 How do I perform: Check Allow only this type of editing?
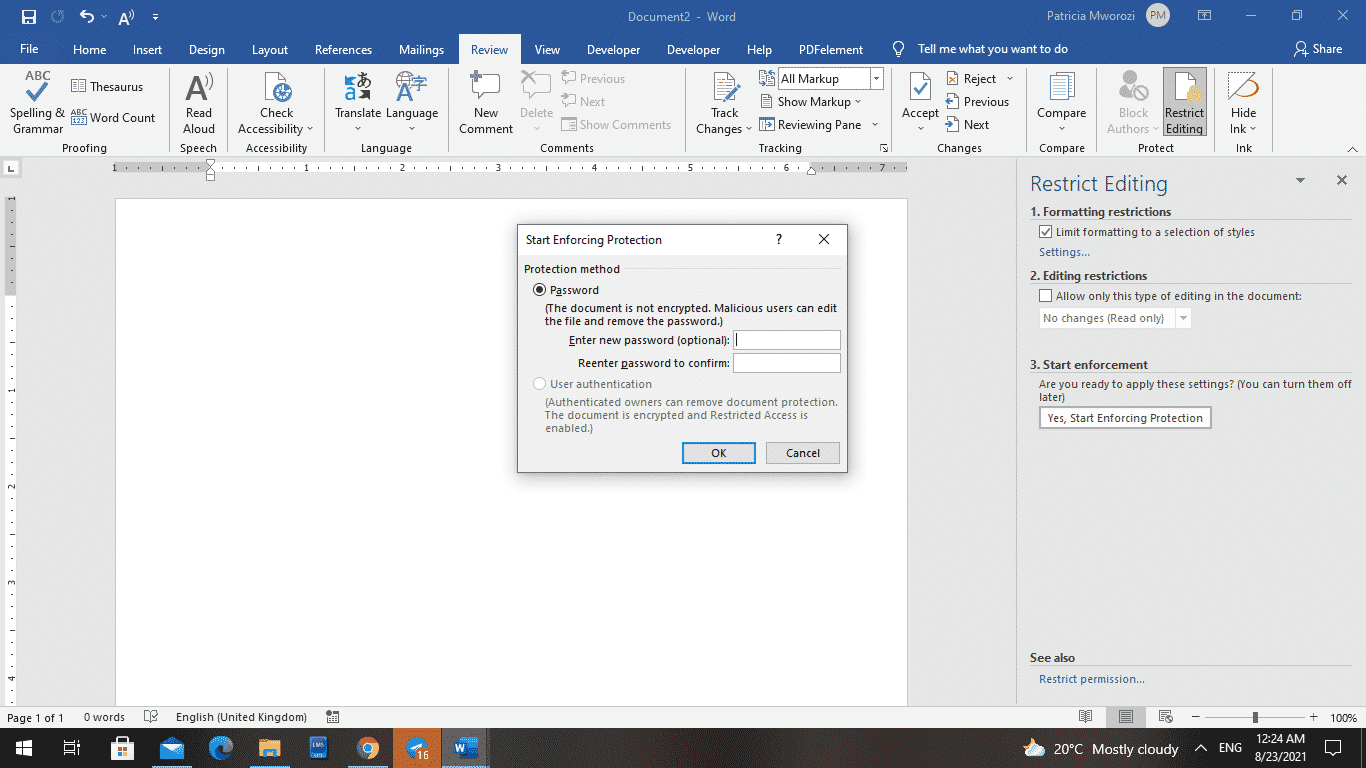(x=1045, y=295)
